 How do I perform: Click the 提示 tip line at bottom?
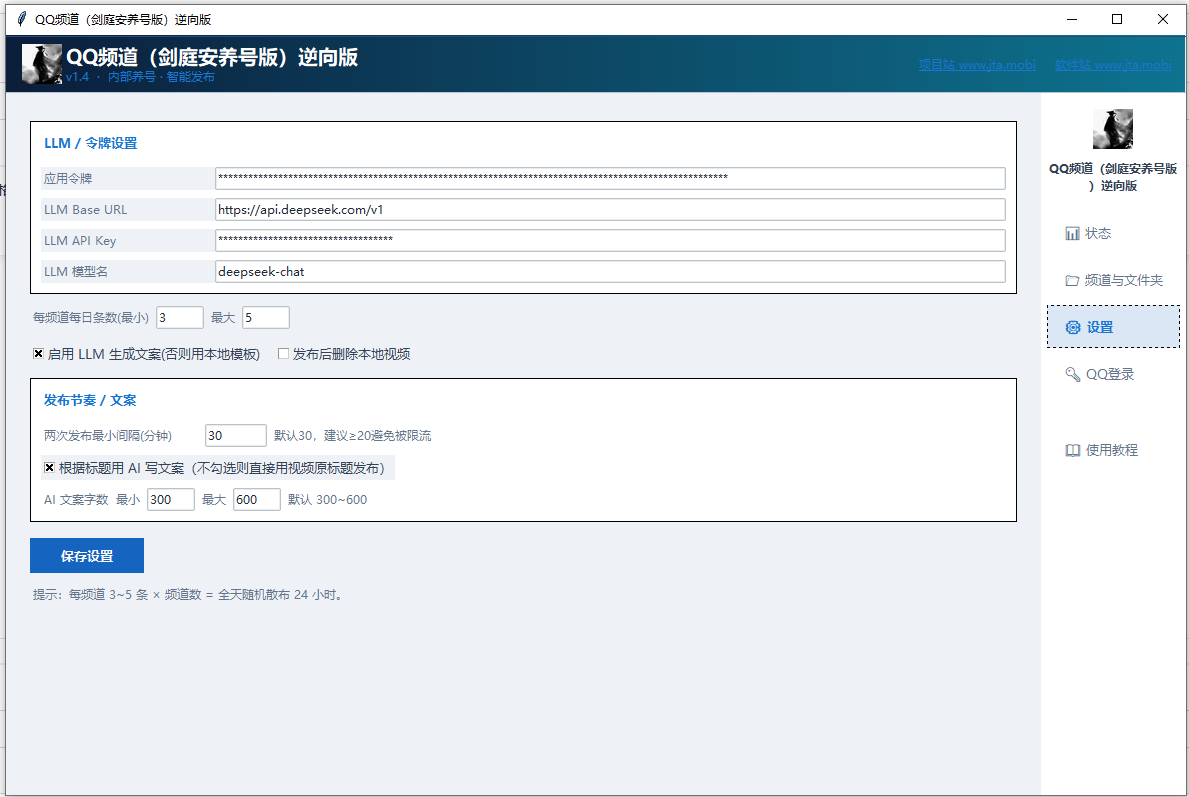coord(189,595)
